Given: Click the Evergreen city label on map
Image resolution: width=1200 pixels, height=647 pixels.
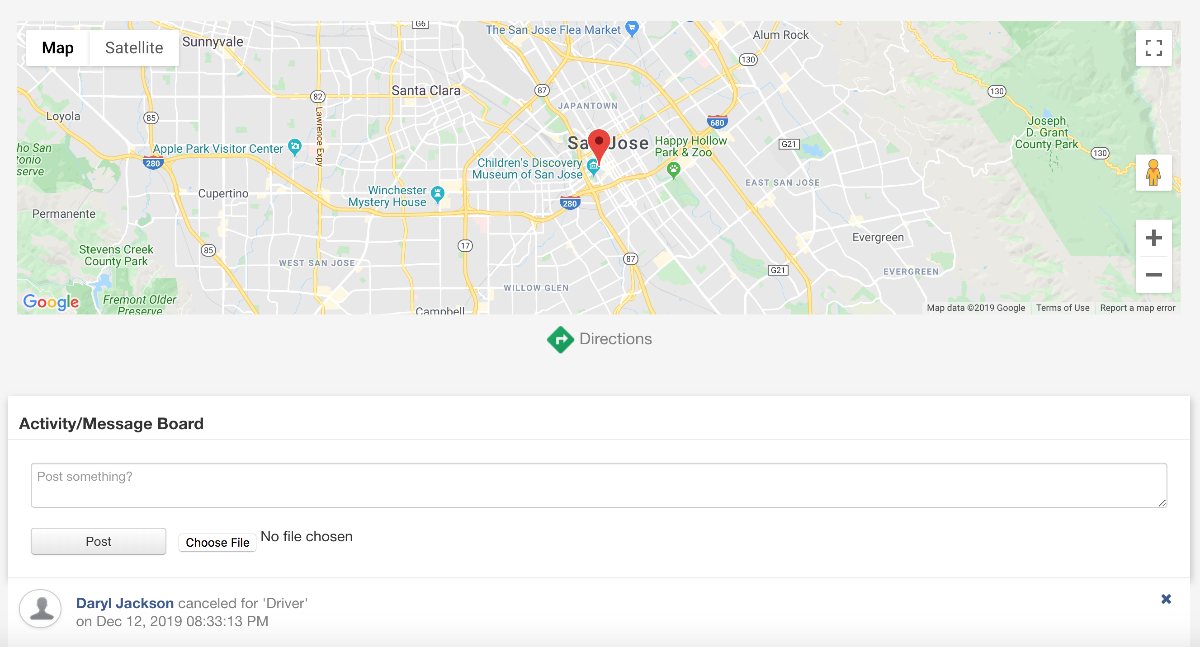Looking at the screenshot, I should tap(878, 238).
